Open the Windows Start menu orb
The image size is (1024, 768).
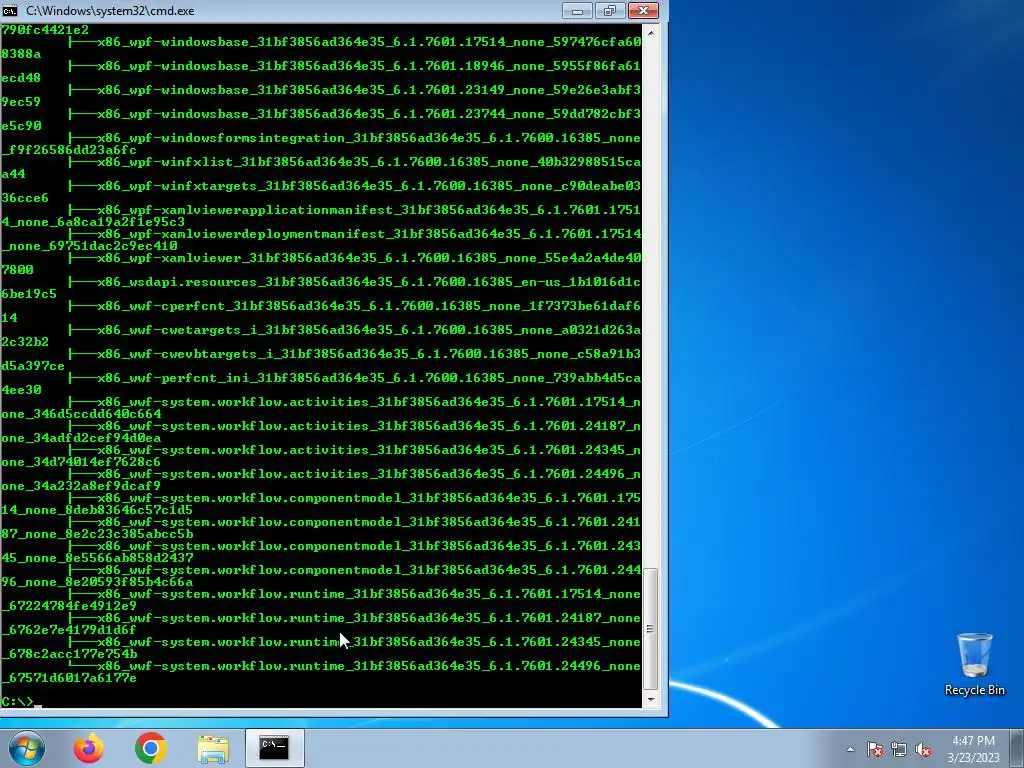(x=27, y=748)
